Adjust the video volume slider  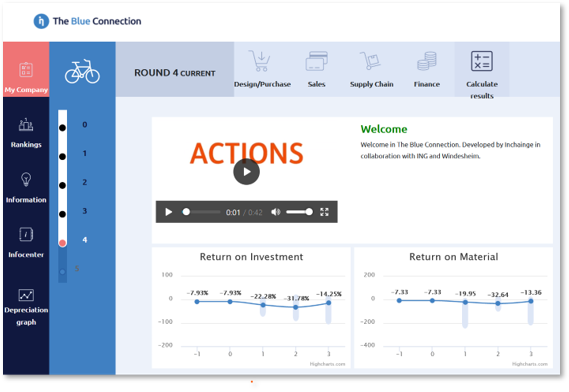[x=299, y=212]
